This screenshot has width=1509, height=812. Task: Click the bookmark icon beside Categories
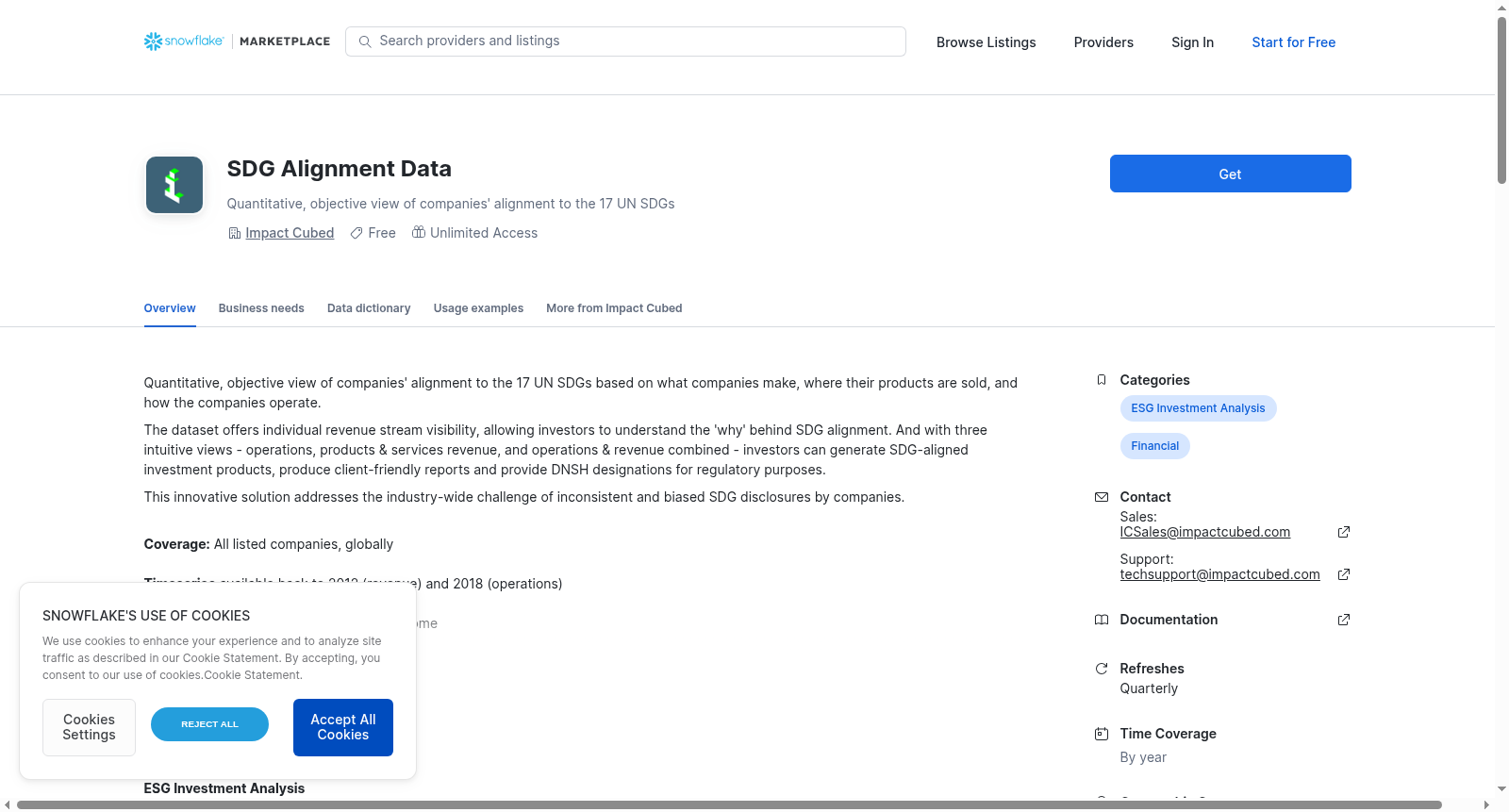point(1102,380)
